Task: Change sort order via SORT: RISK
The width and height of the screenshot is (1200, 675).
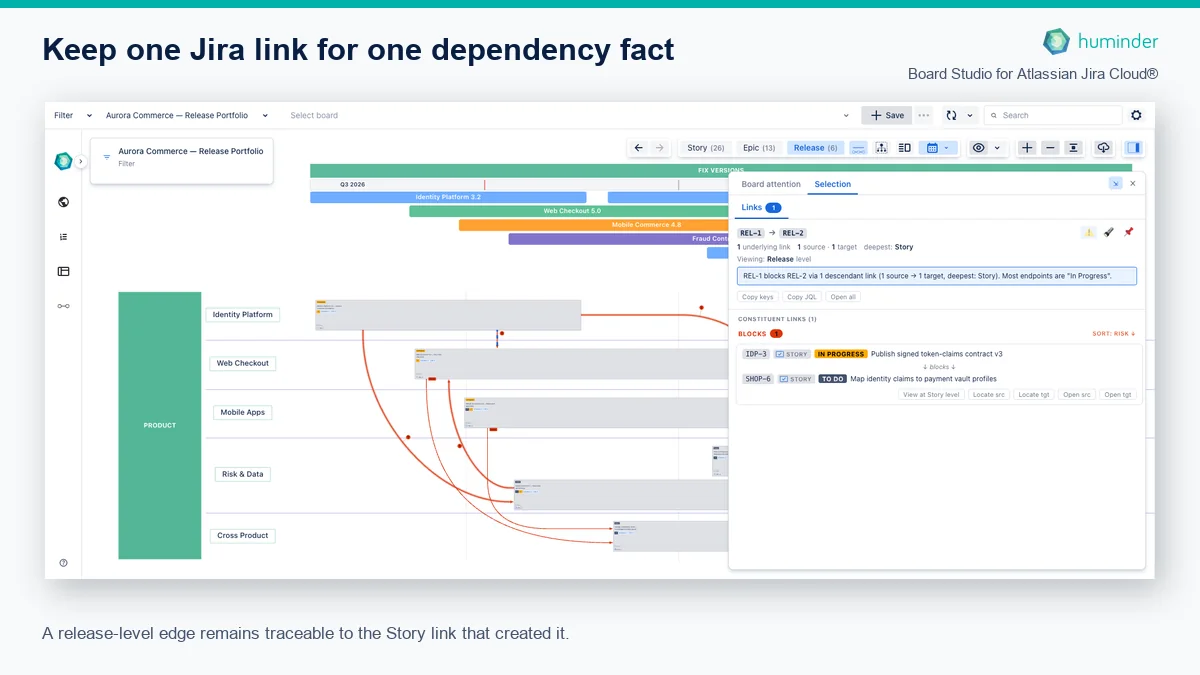Action: (1114, 334)
